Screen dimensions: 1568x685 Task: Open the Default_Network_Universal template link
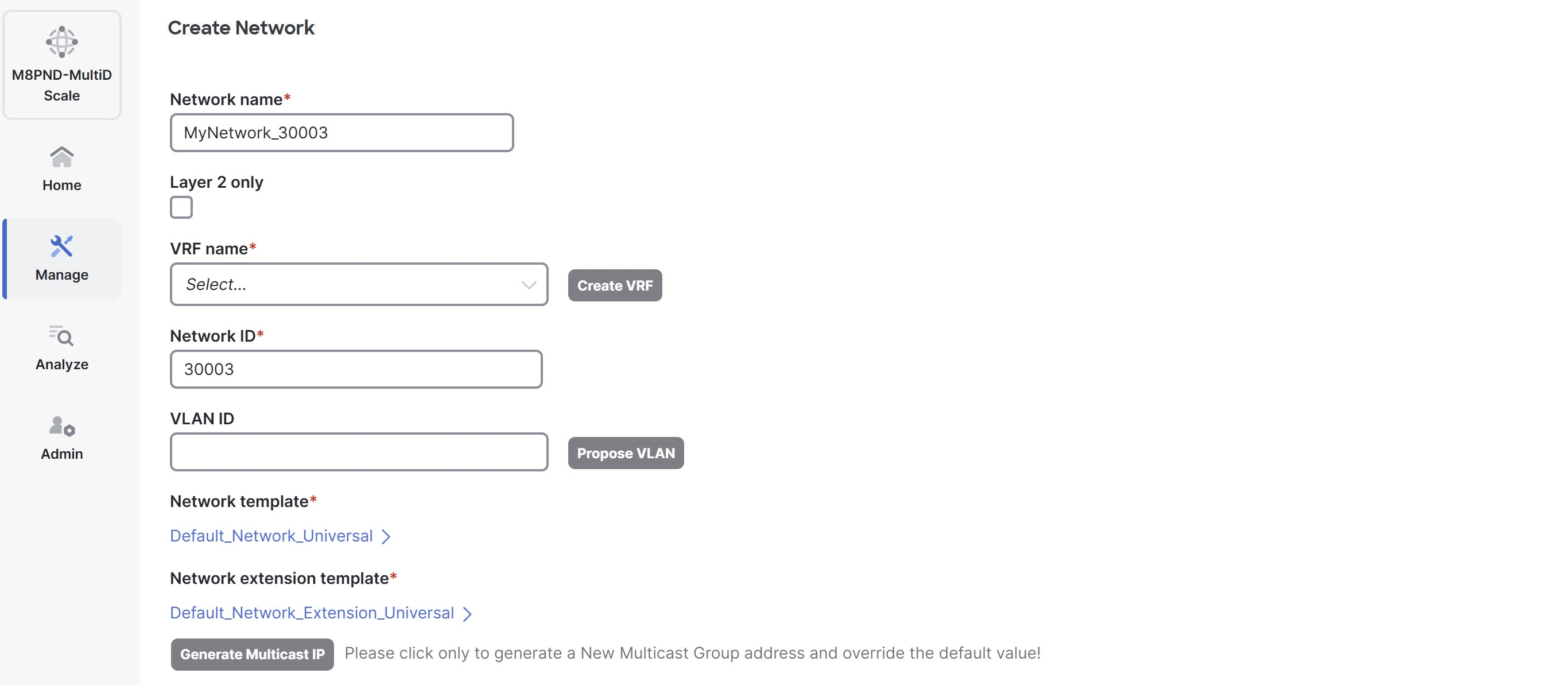(x=271, y=536)
